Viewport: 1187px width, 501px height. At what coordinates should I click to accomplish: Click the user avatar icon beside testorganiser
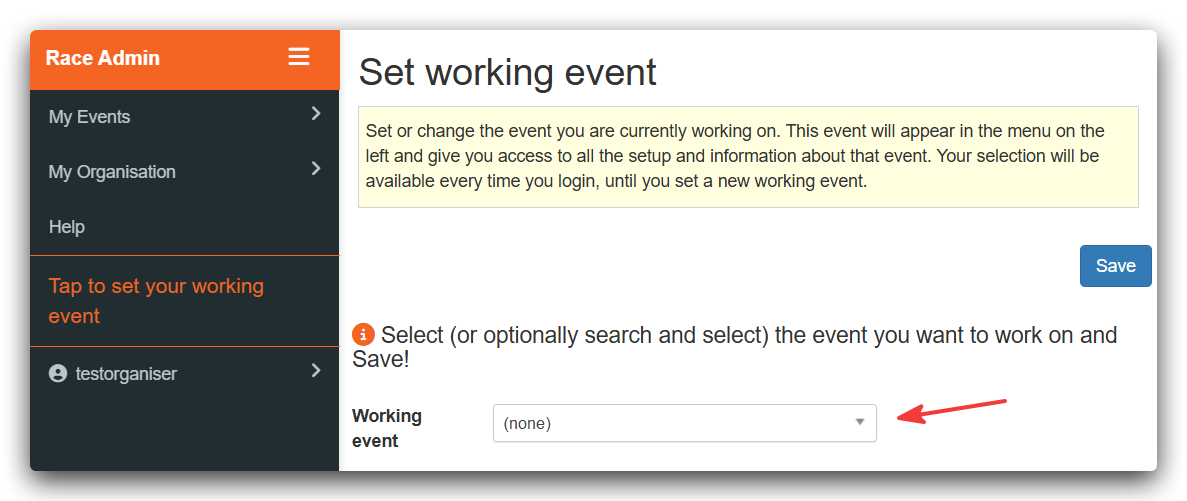point(58,374)
